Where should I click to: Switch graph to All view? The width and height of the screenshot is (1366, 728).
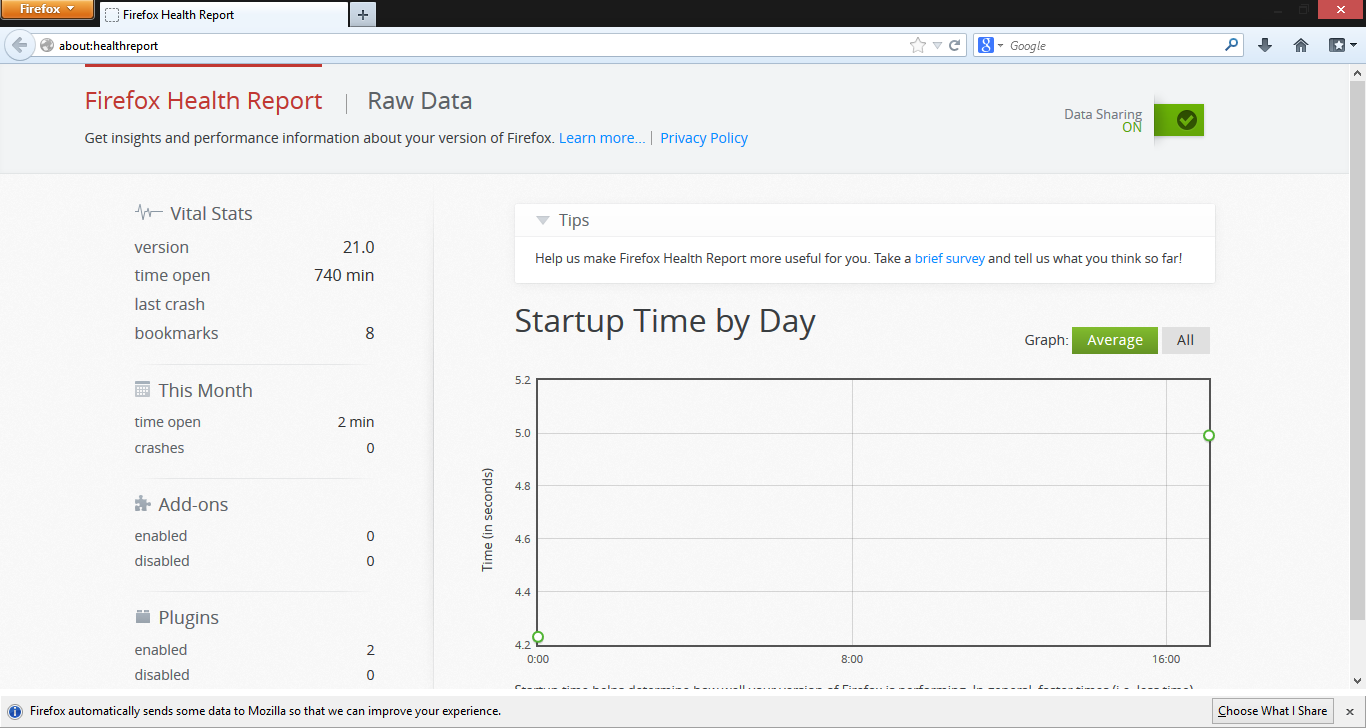coord(1185,340)
